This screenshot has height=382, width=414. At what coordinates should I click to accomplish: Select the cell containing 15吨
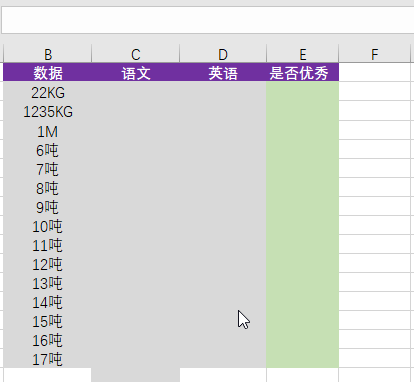(47, 320)
